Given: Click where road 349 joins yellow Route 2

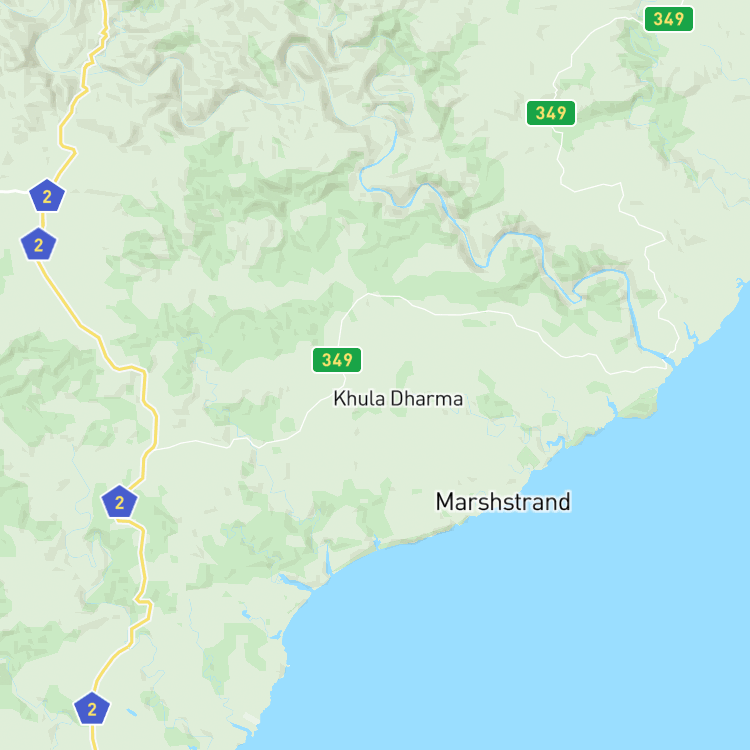Looking at the screenshot, I should 156,450.
